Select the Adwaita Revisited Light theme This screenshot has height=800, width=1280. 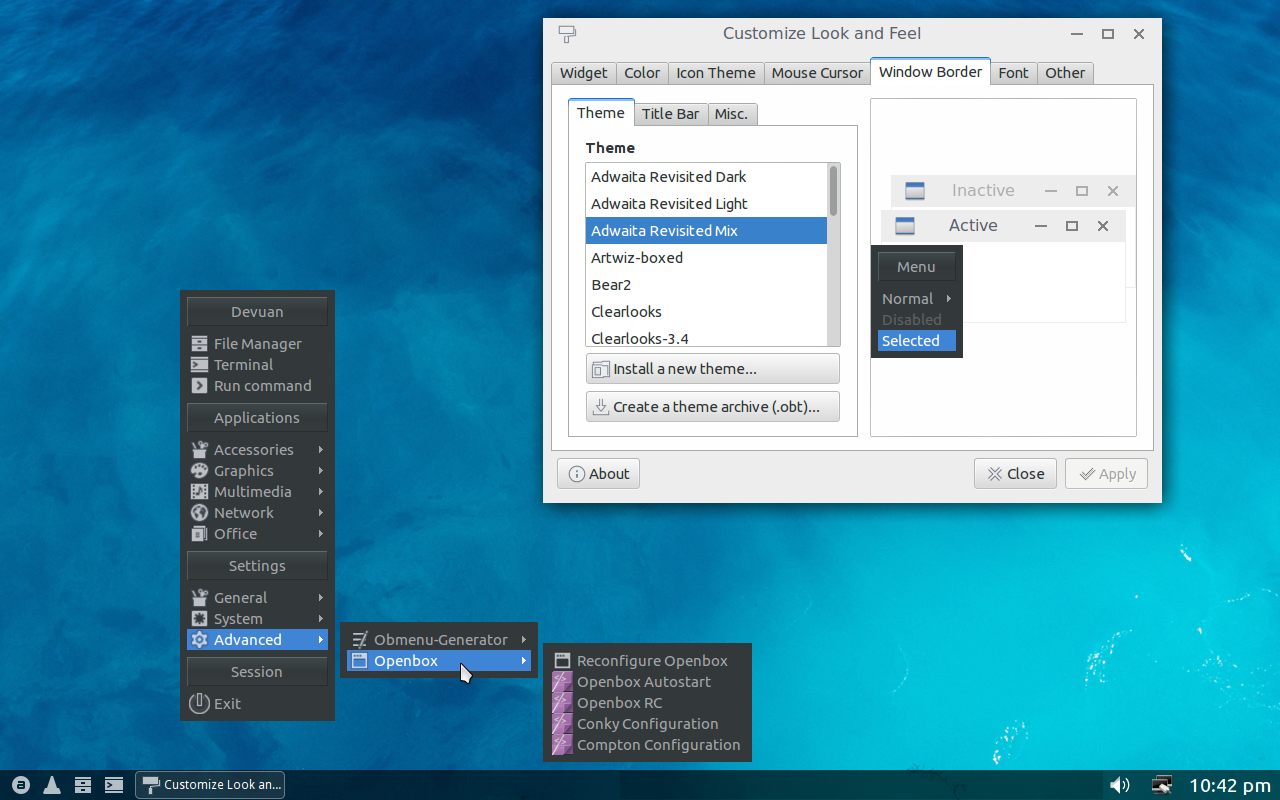click(x=706, y=204)
